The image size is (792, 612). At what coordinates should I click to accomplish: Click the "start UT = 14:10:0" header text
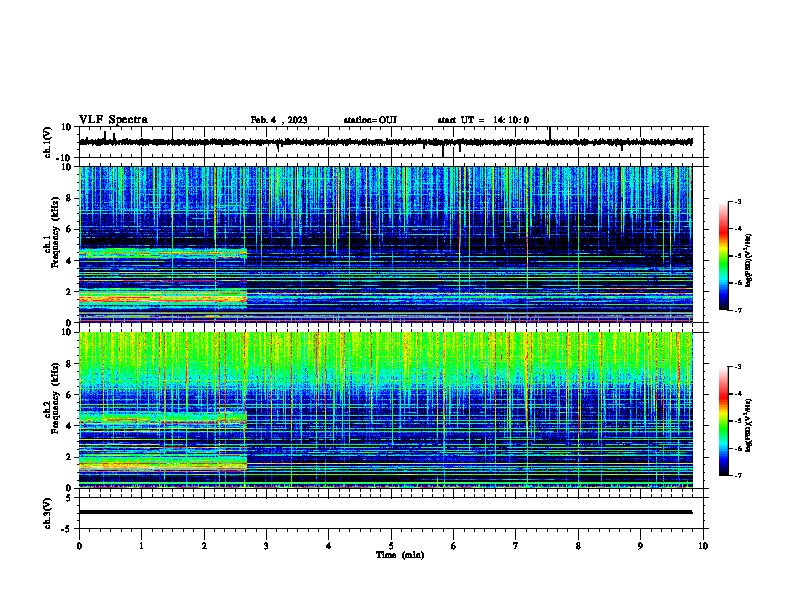[483, 120]
